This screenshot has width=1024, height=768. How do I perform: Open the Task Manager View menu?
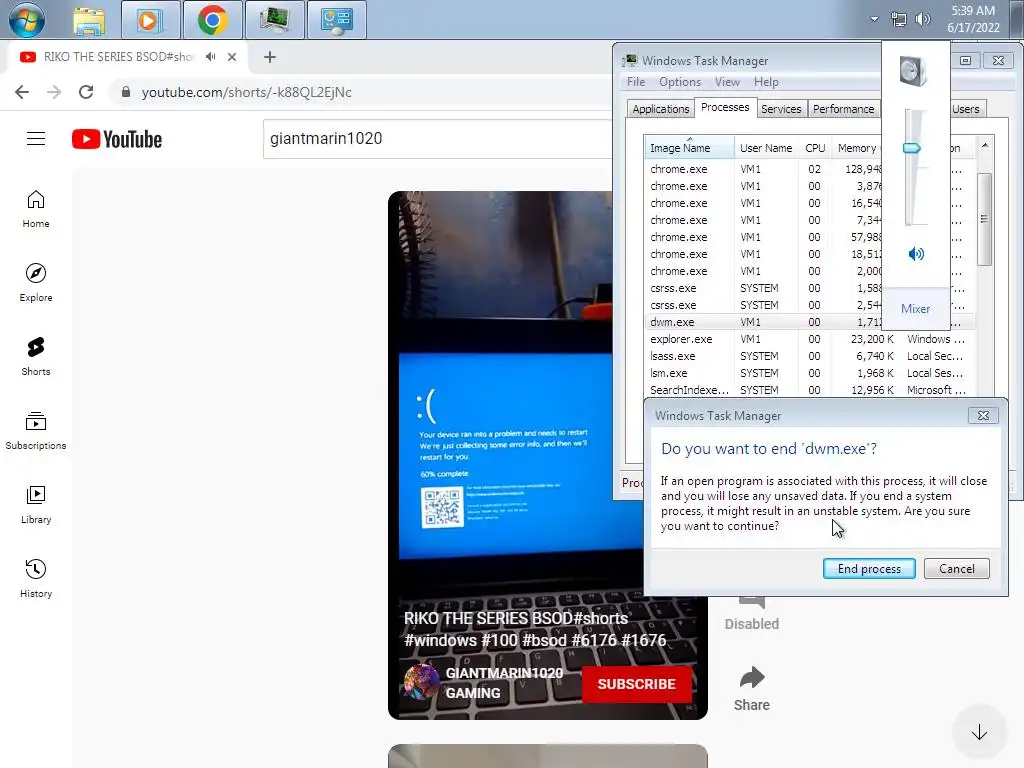[727, 82]
